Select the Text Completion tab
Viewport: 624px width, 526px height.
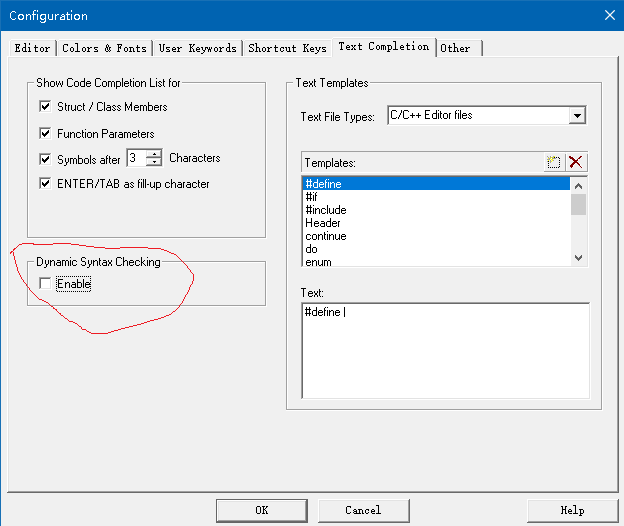click(384, 47)
